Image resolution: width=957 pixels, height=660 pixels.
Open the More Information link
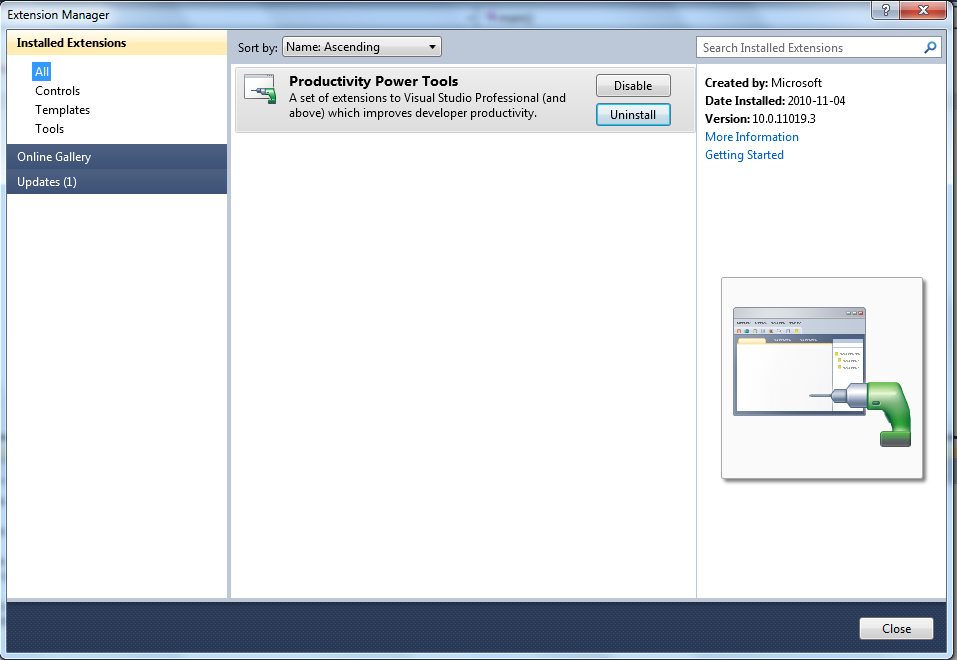(752, 137)
